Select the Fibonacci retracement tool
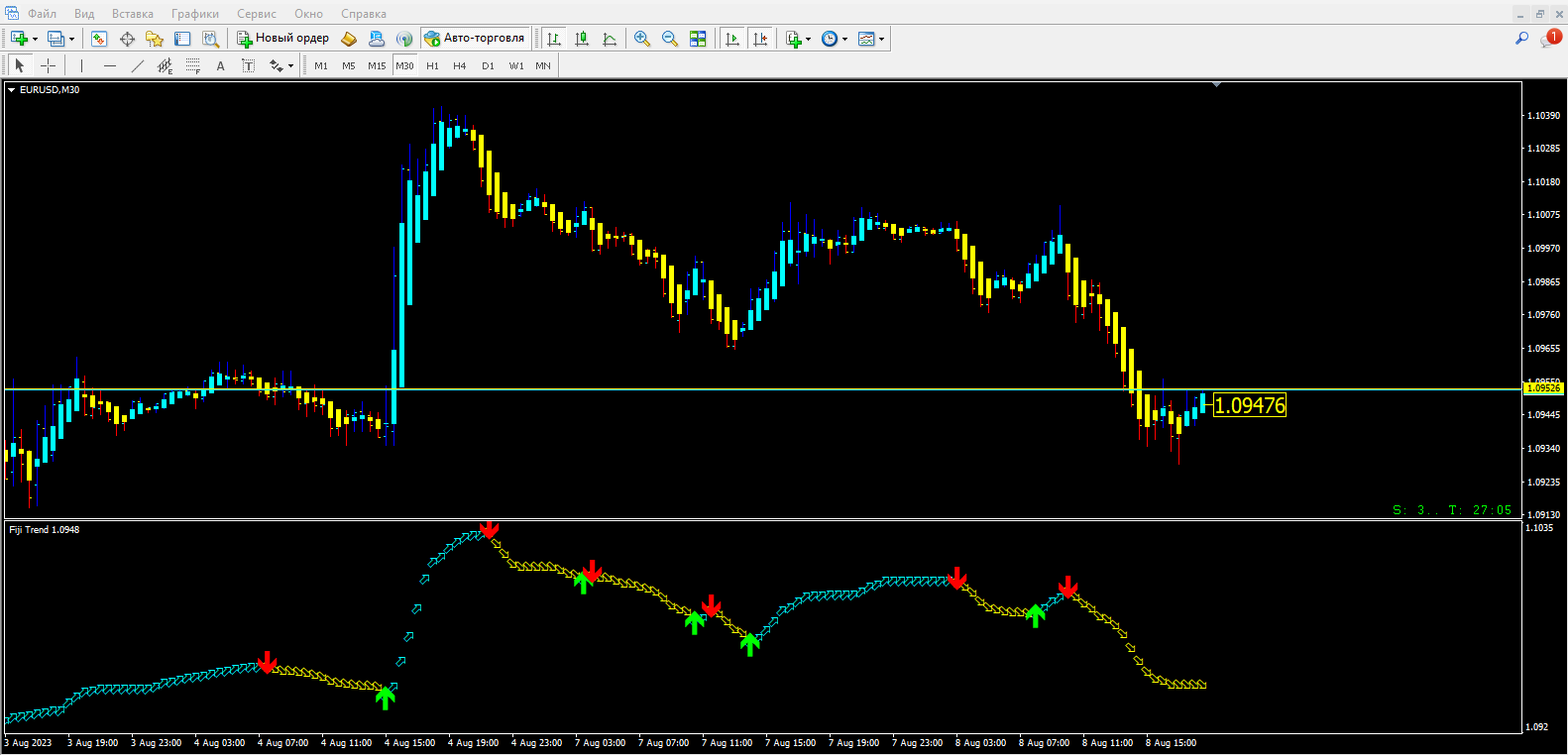This screenshot has height=756, width=1568. click(192, 65)
